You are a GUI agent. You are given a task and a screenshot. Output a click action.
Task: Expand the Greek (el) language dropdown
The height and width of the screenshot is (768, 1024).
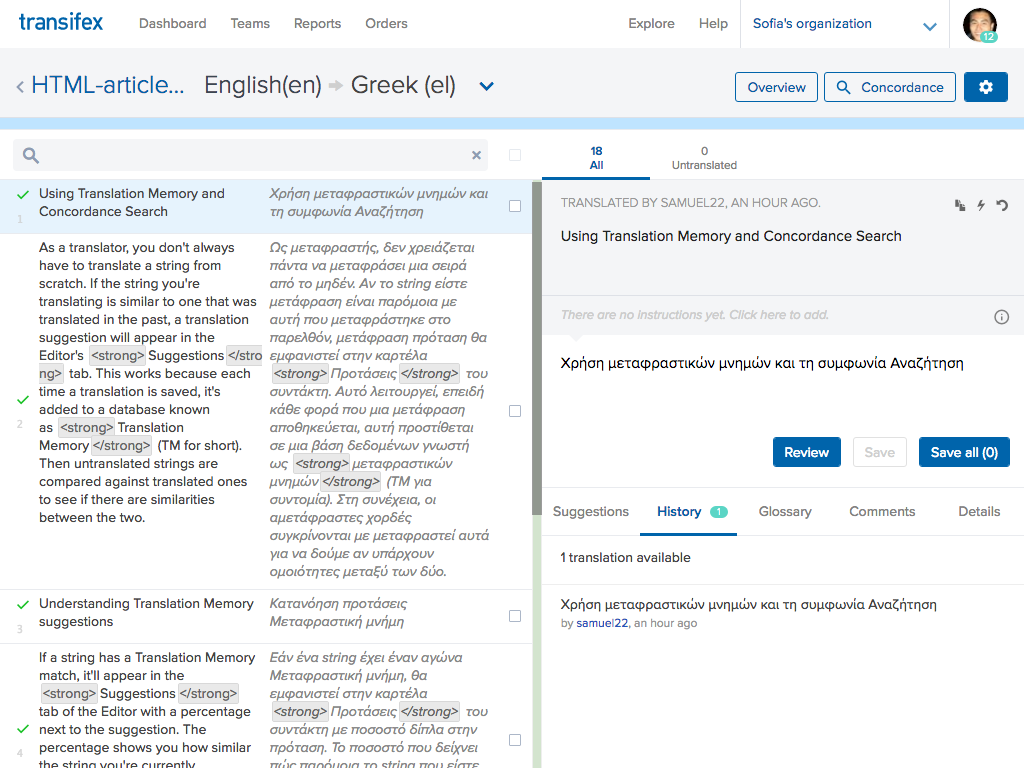(486, 86)
